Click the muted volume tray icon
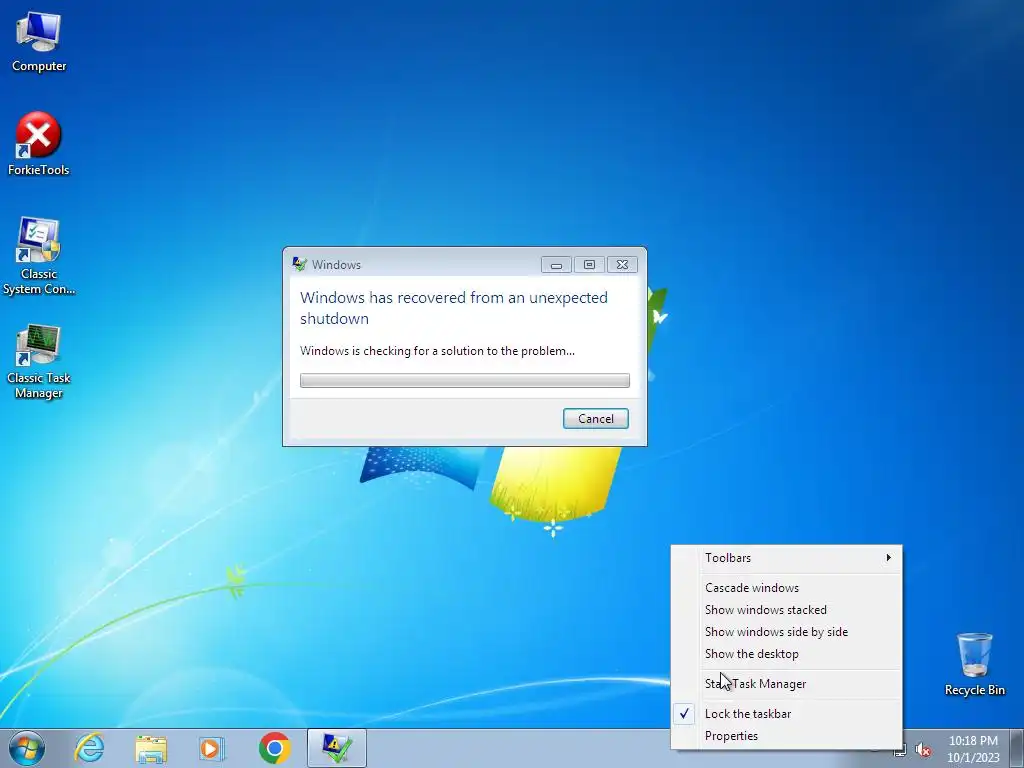The width and height of the screenshot is (1024, 768). 923,750
